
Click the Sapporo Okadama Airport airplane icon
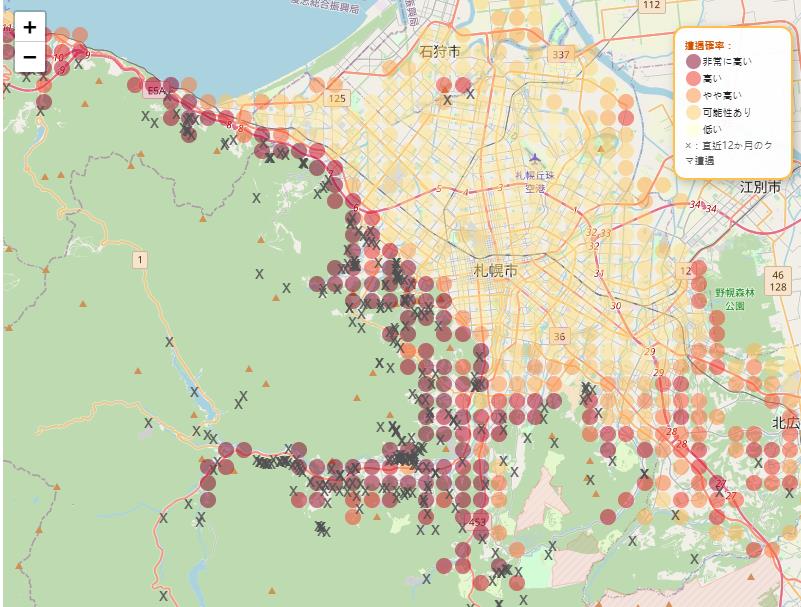(535, 158)
